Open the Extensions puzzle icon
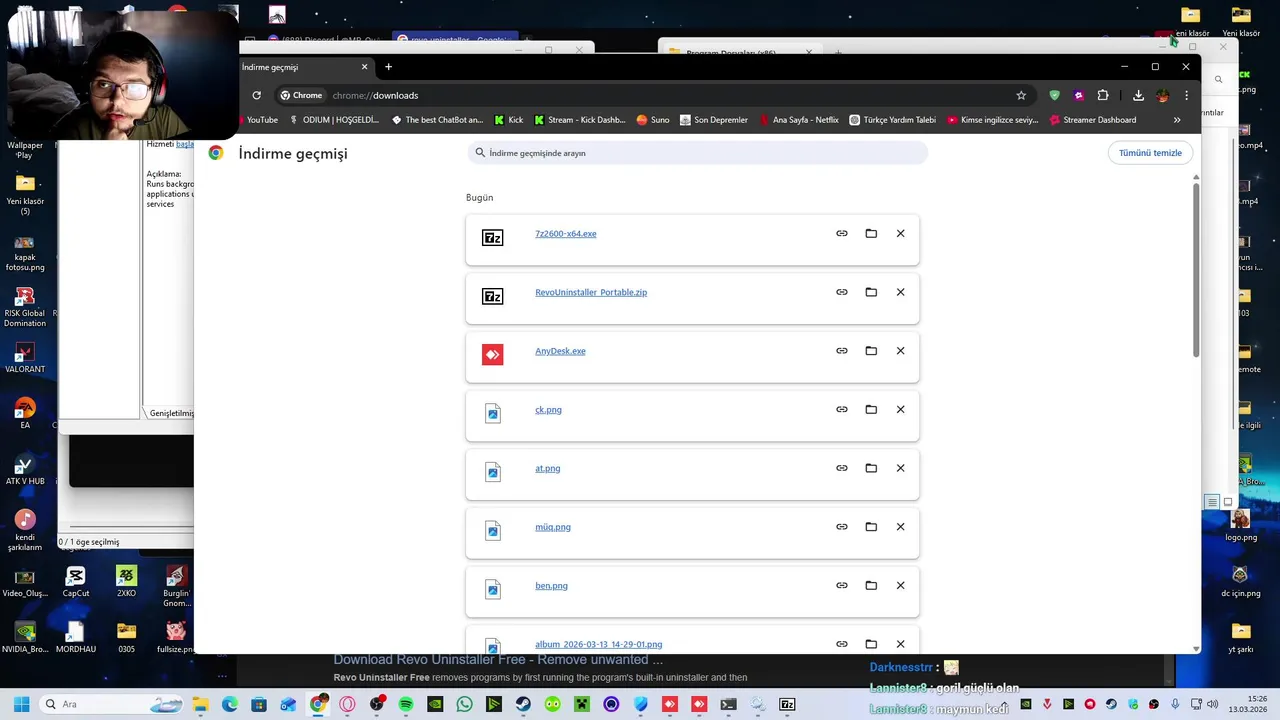 [1103, 95]
